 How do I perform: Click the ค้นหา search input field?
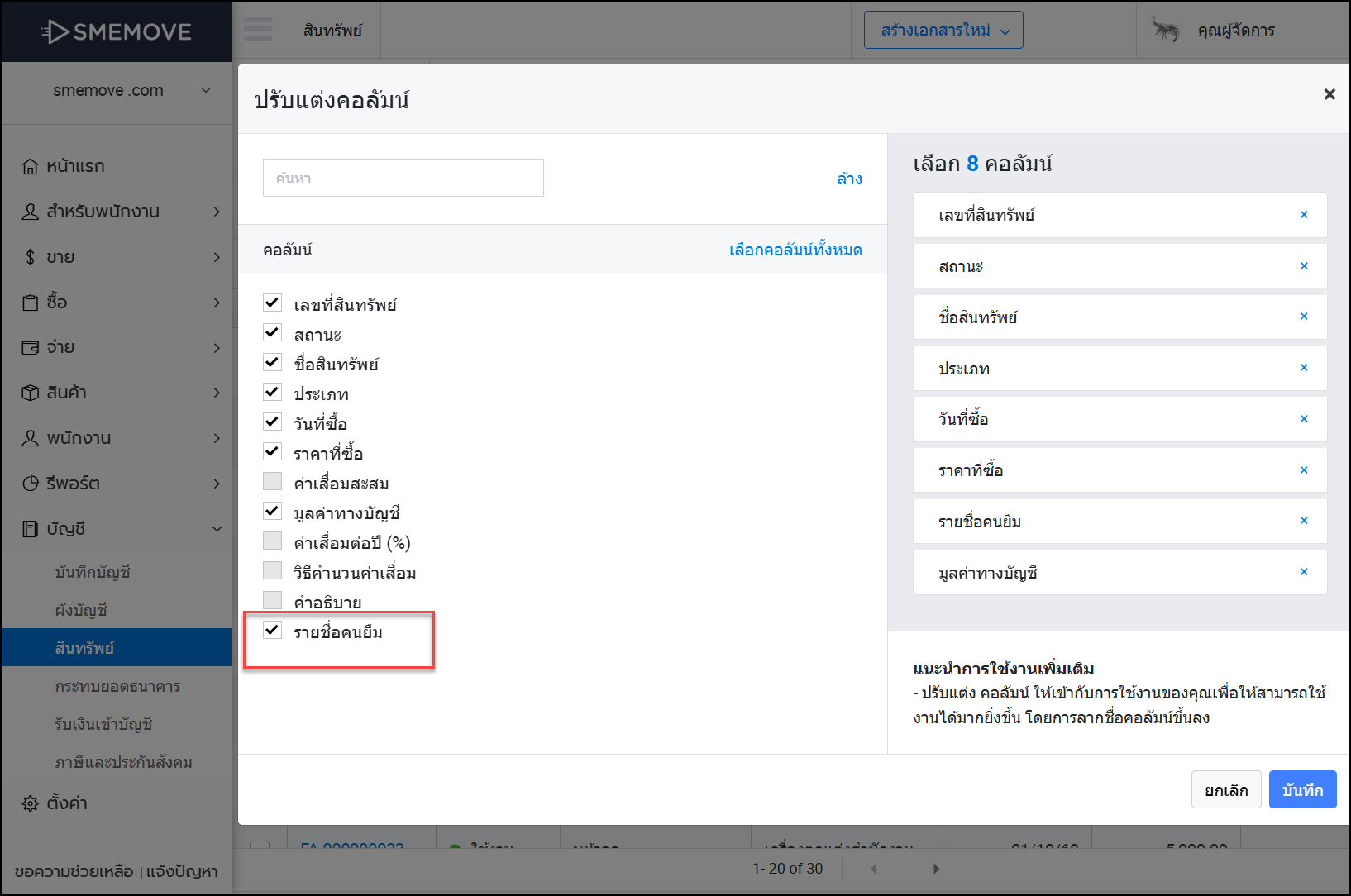click(x=403, y=179)
